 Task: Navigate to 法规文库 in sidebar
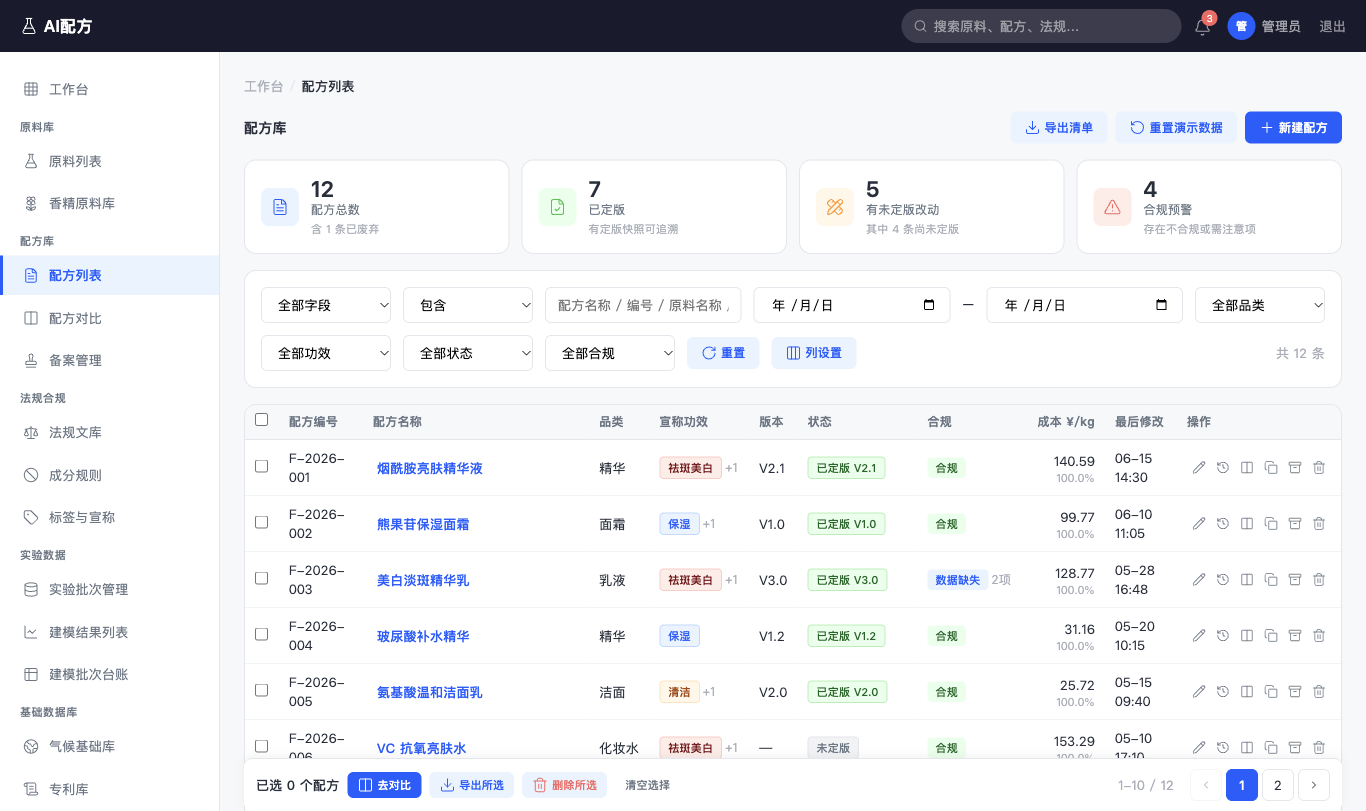[110, 432]
